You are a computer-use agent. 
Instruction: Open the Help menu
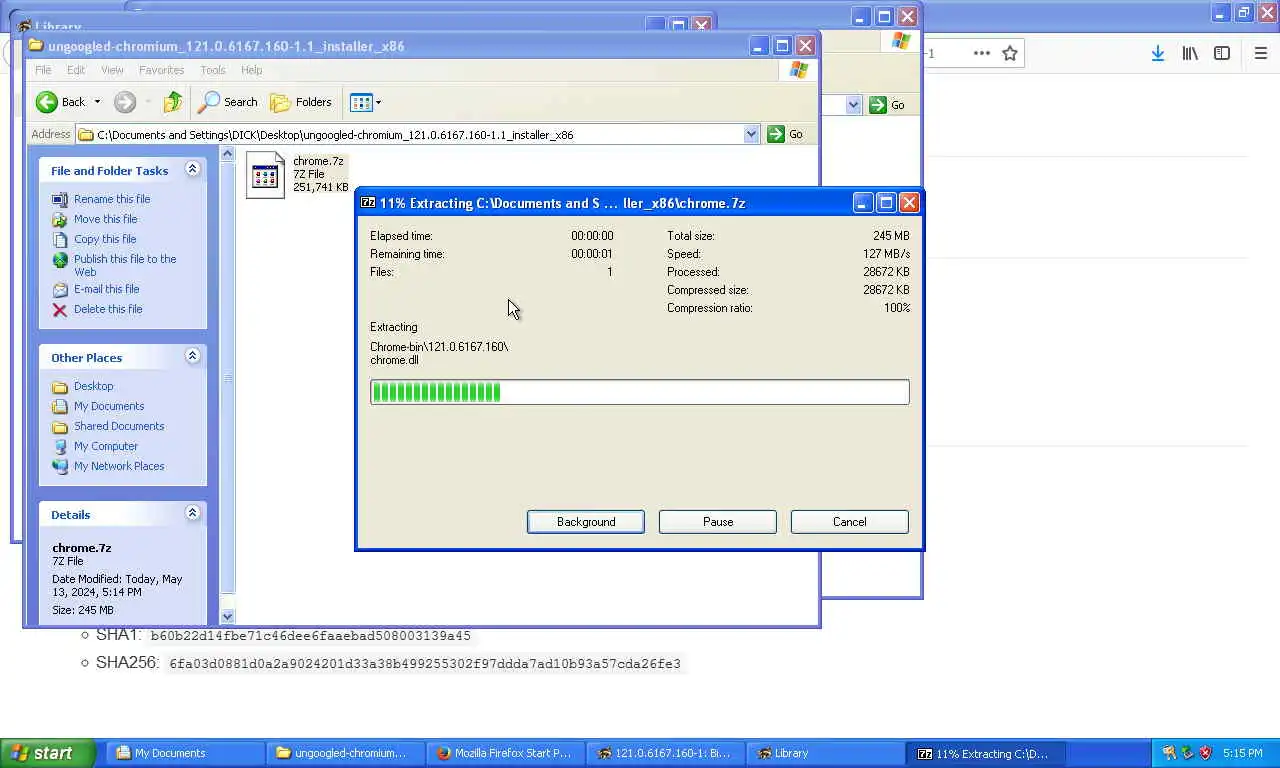(x=251, y=70)
